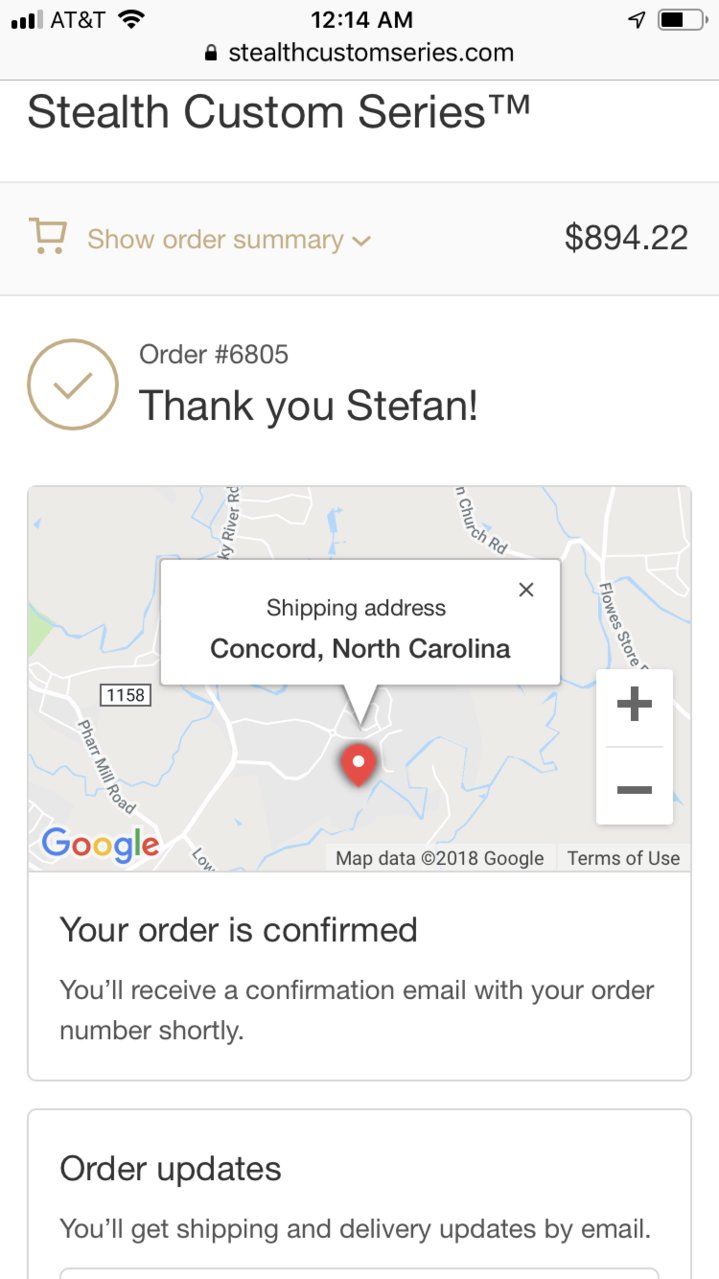
Task: Close the Shipping address popup
Action: coord(526,590)
